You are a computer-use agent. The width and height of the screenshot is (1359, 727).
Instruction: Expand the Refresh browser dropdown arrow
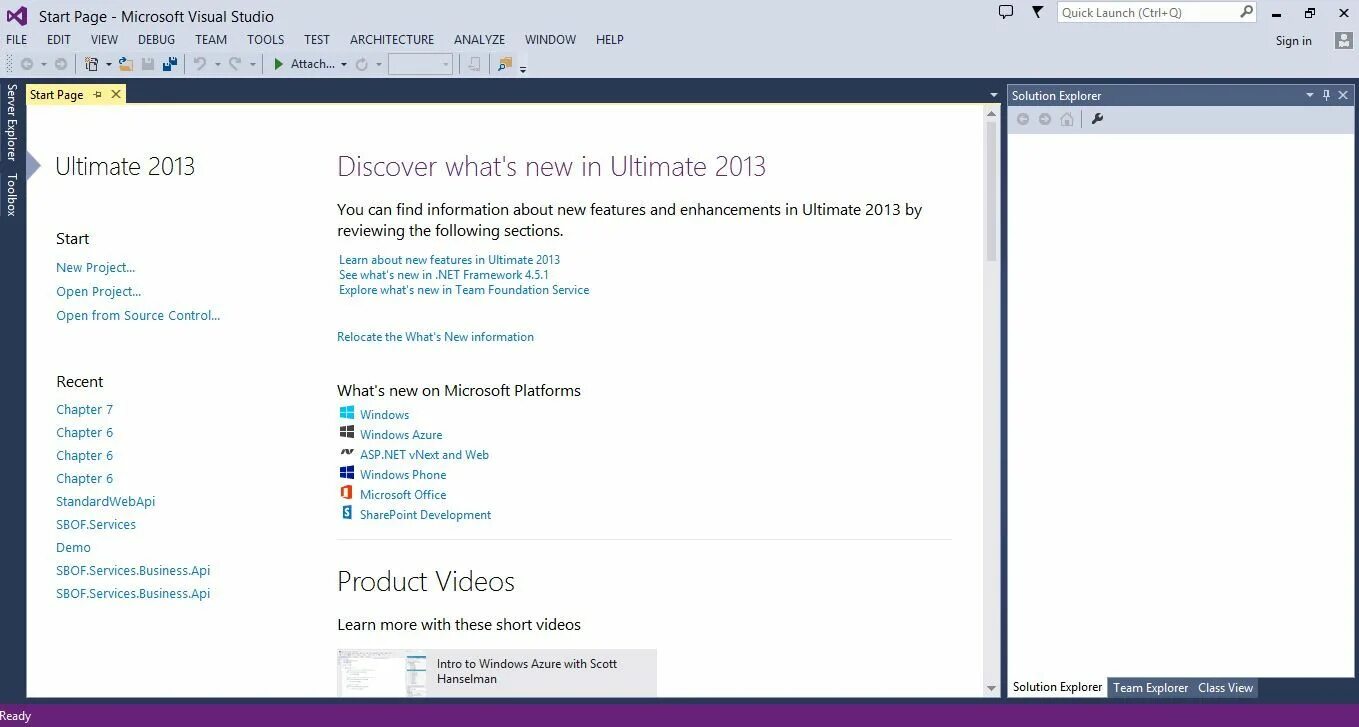(379, 64)
